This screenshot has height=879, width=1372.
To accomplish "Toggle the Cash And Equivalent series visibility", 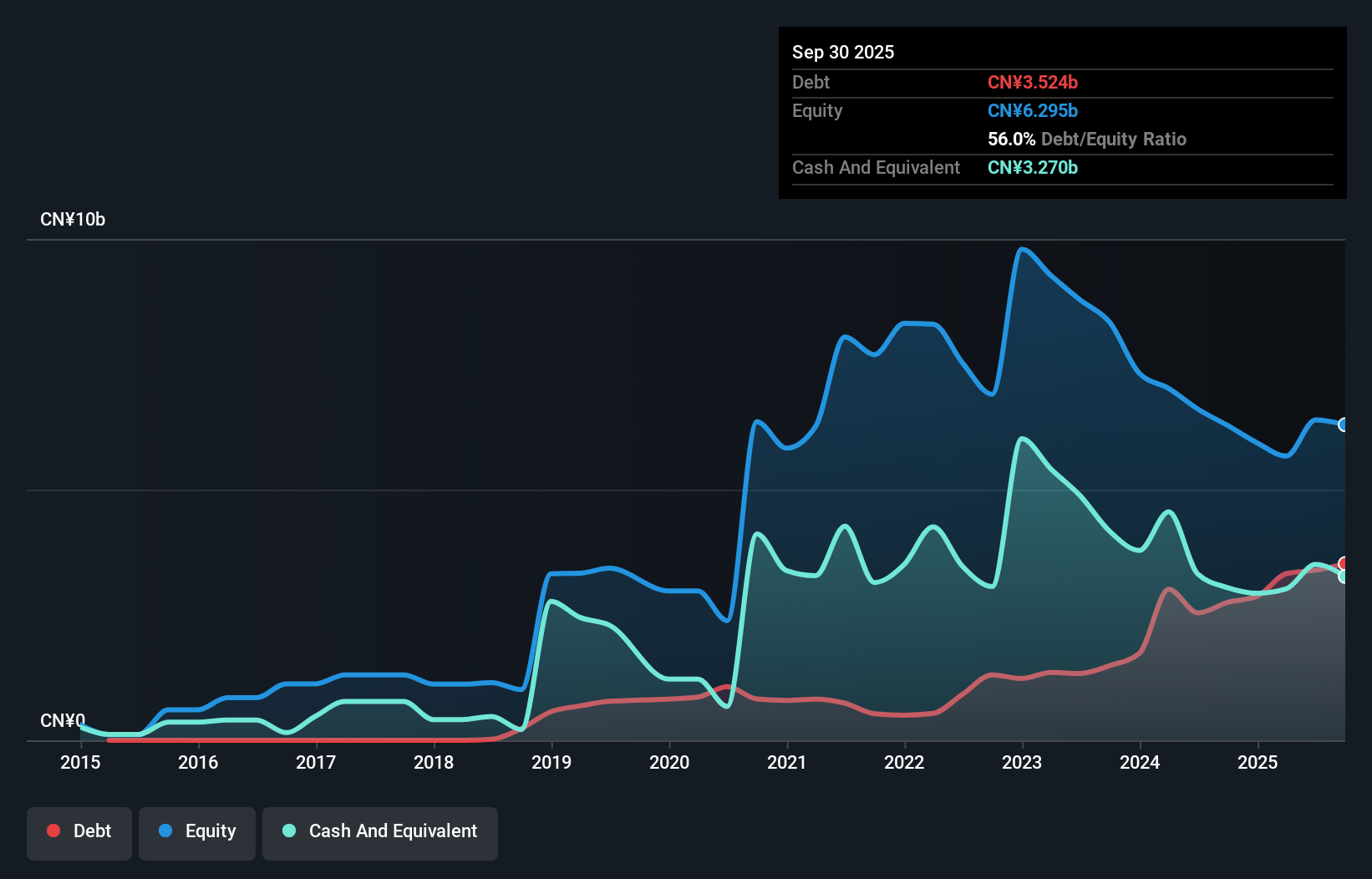I will click(x=380, y=832).
